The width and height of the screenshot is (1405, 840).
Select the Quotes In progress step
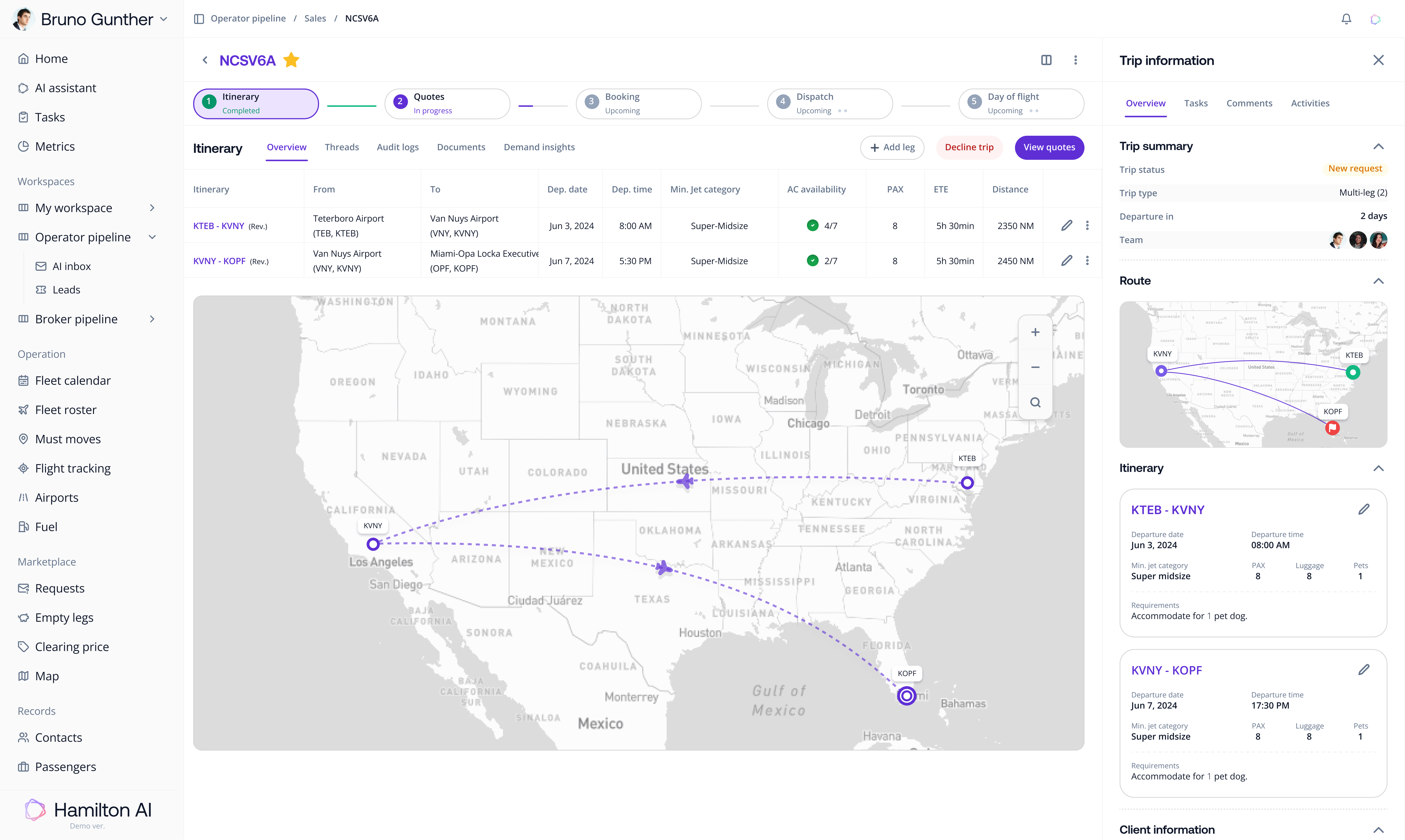click(x=447, y=104)
